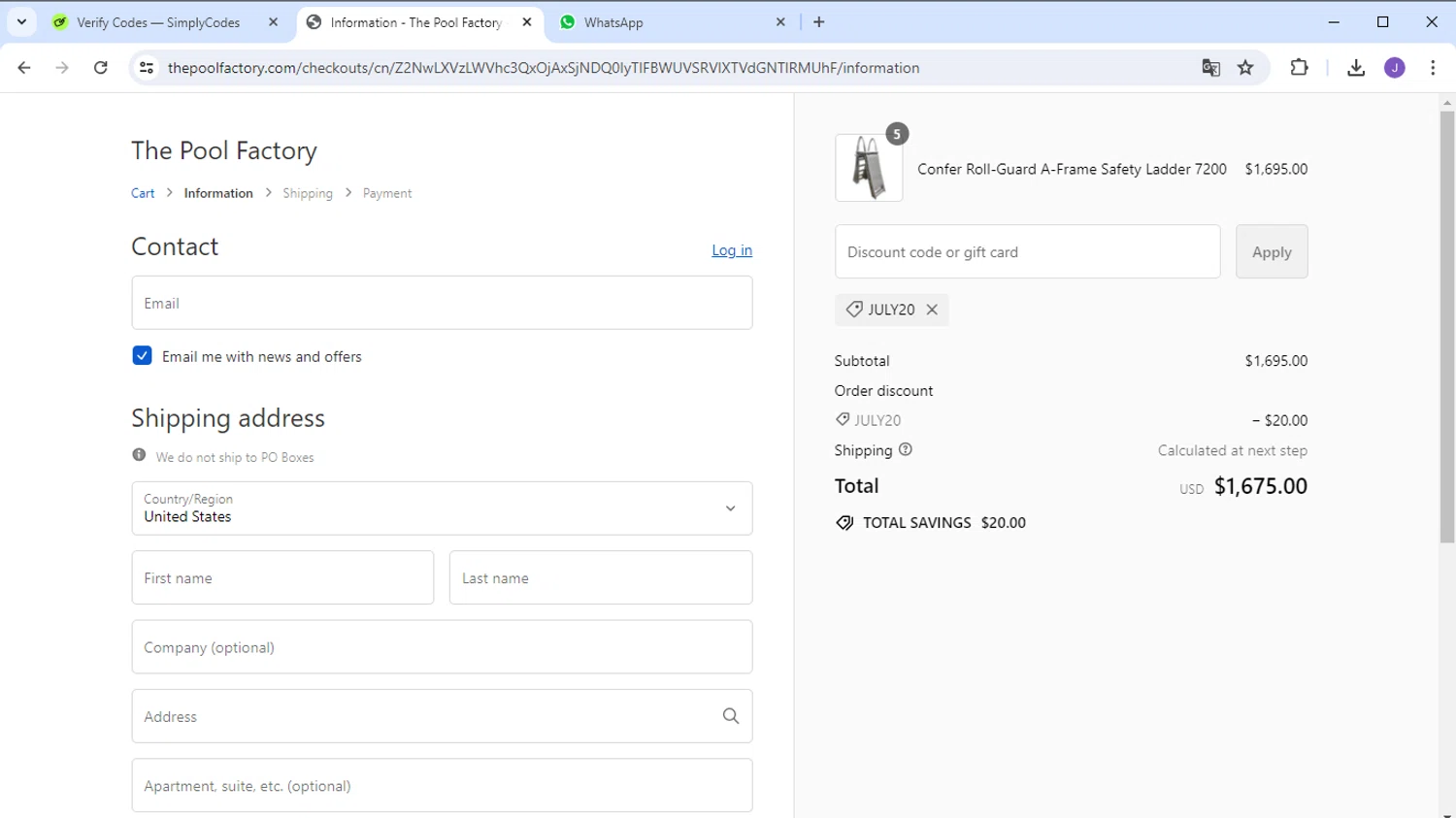The height and width of the screenshot is (818, 1456).
Task: Uncheck Email me with news and offers
Action: pyautogui.click(x=143, y=356)
